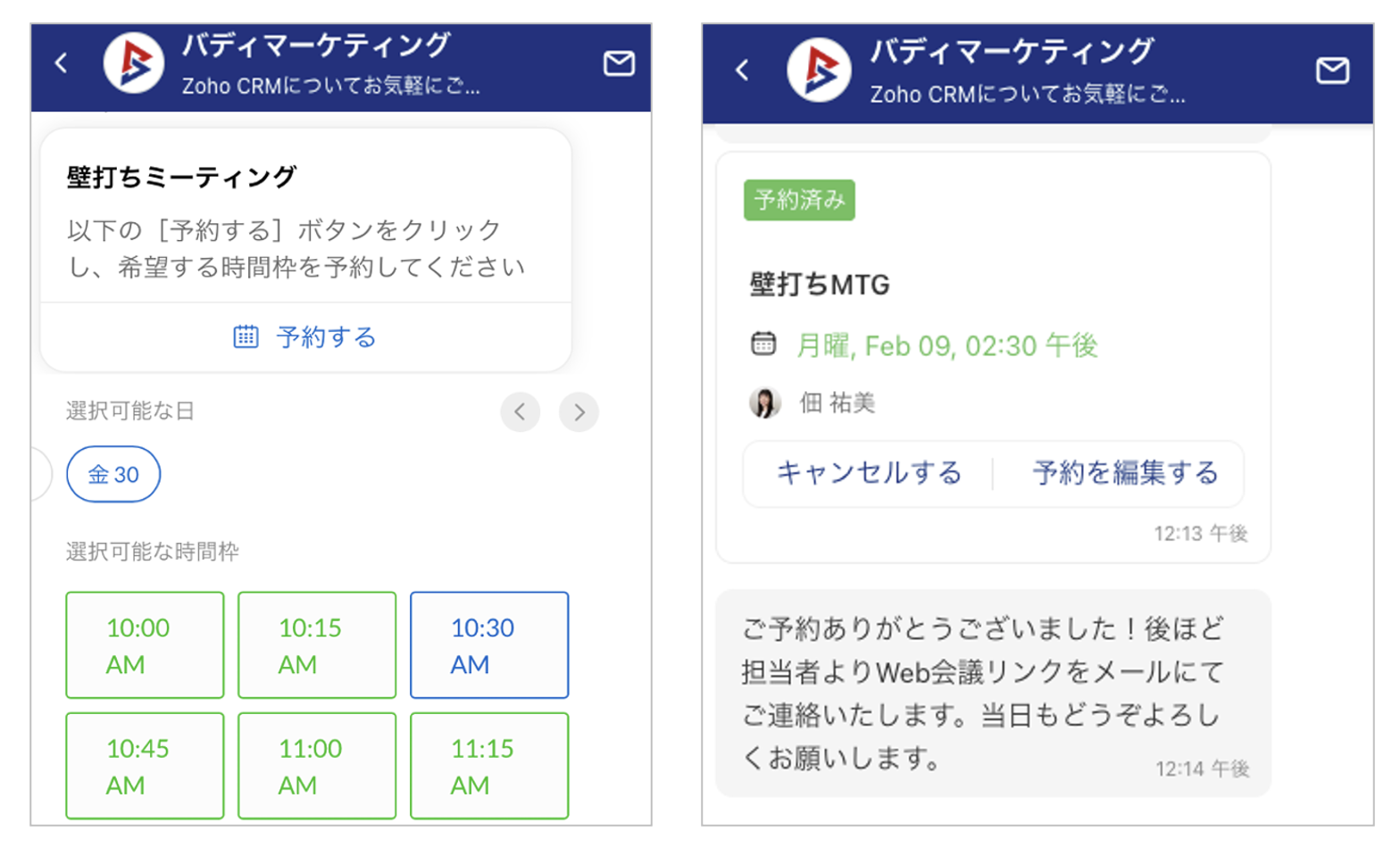Select the 11:00 AM time slot
The image size is (1400, 848).
coord(317,765)
